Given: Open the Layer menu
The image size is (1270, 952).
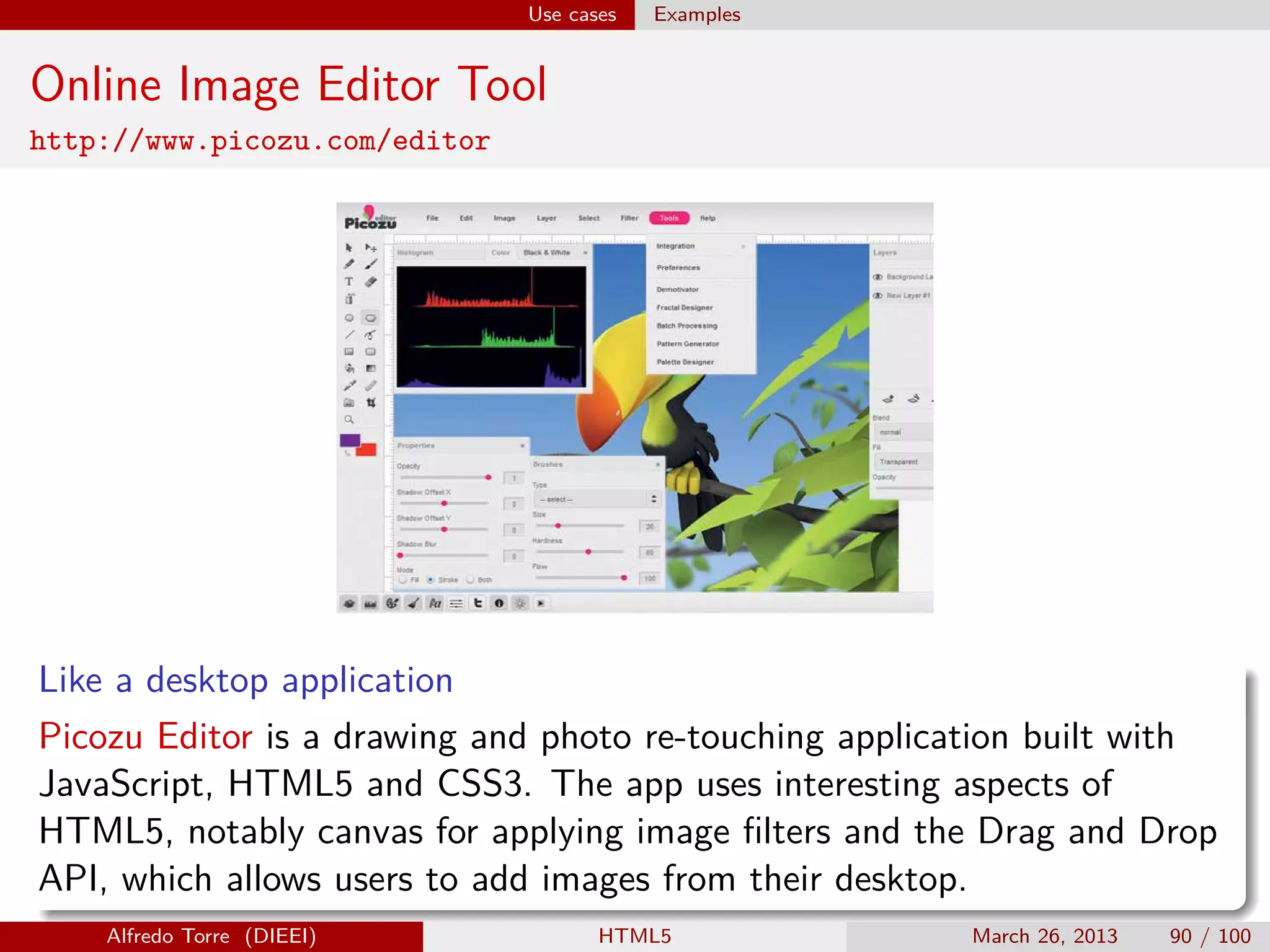Looking at the screenshot, I should coord(546,218).
